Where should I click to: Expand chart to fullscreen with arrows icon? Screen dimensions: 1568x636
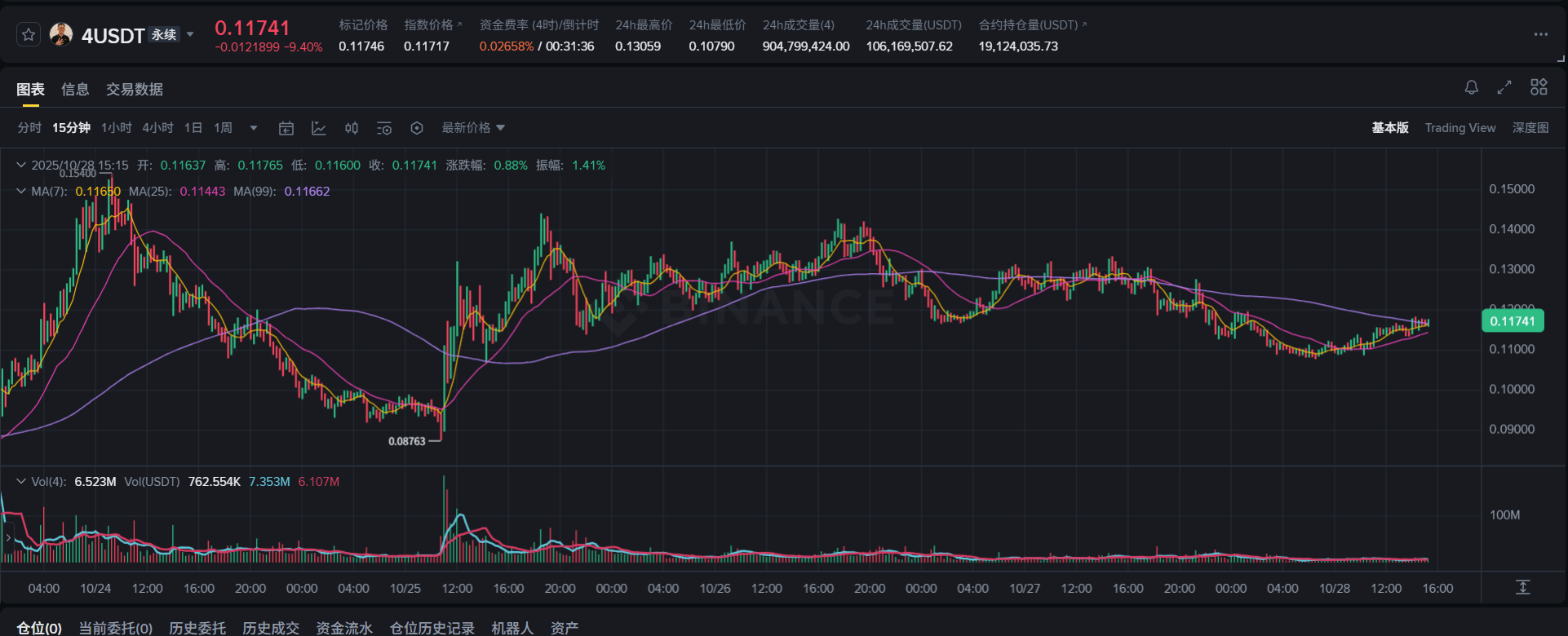point(1504,87)
